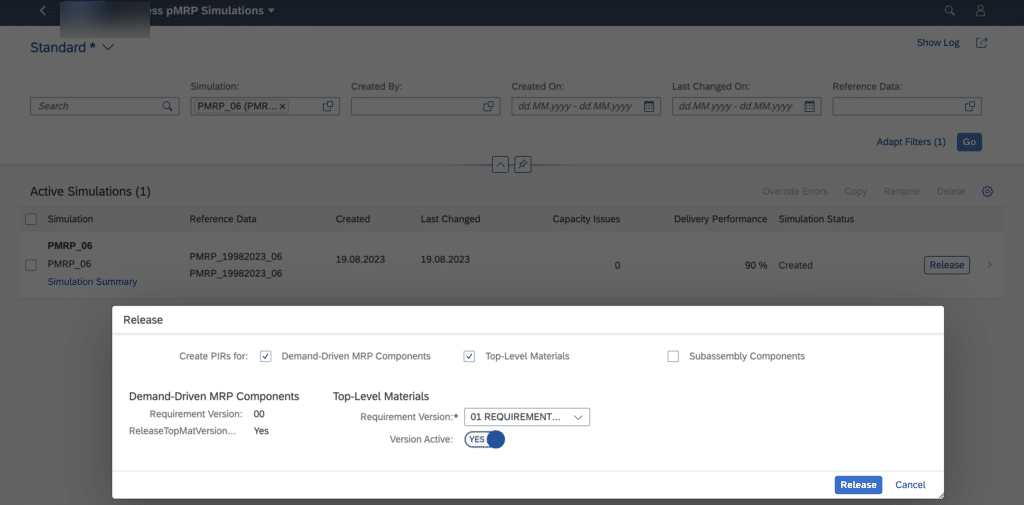The image size is (1024, 505).
Task: Click the blue Release button in the dialog
Action: click(858, 485)
